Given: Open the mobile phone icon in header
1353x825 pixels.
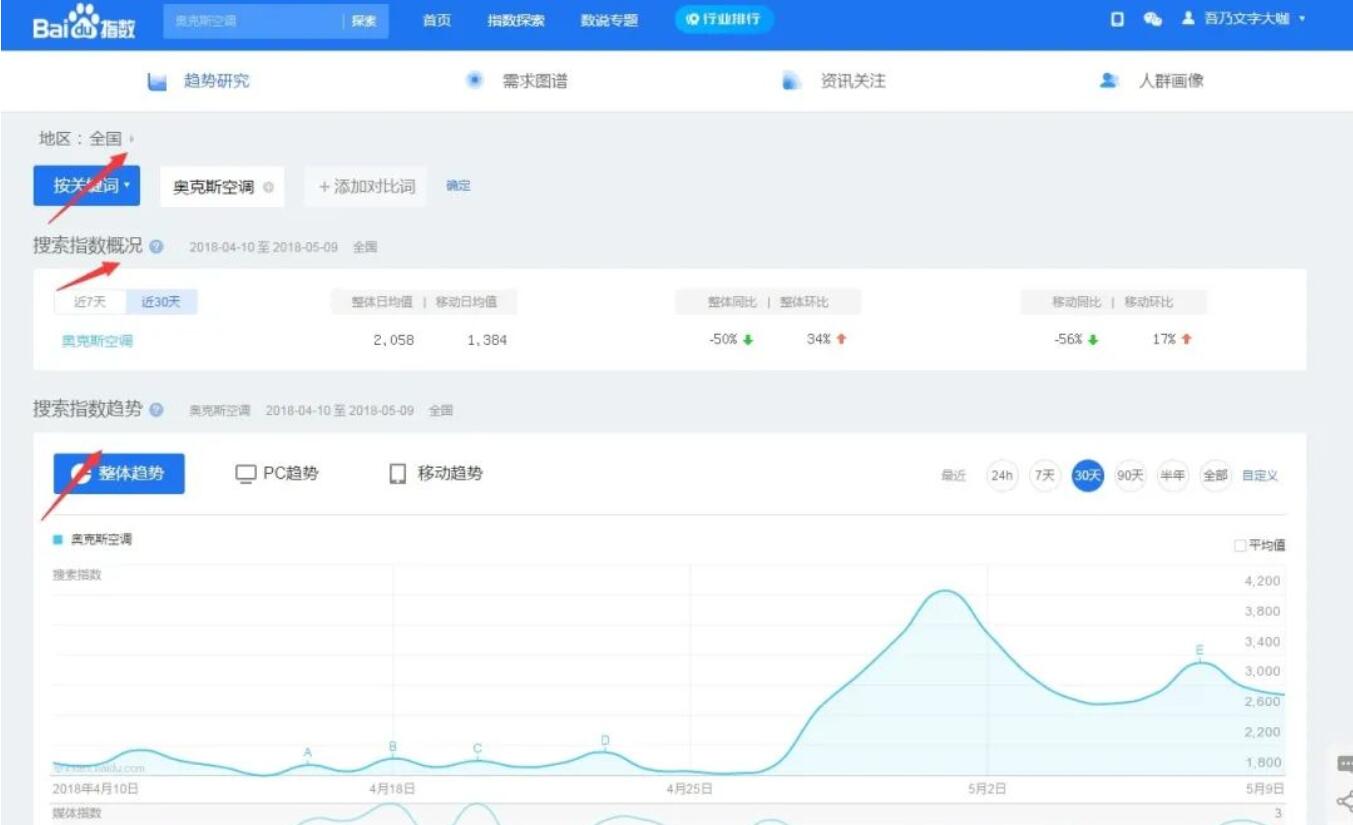Looking at the screenshot, I should point(1118,20).
